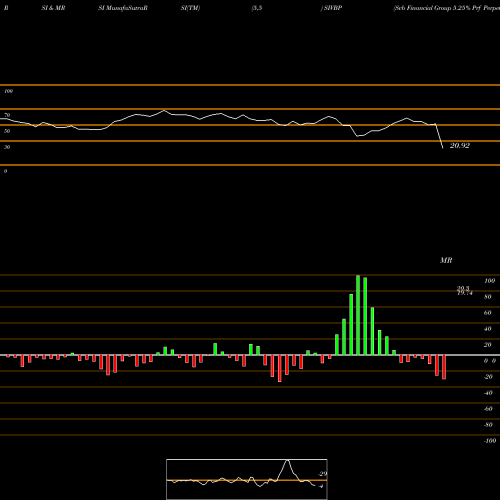Open the mini overview chart thumbnail
Image resolution: width=500 pixels, height=500 pixels.
coord(247,479)
